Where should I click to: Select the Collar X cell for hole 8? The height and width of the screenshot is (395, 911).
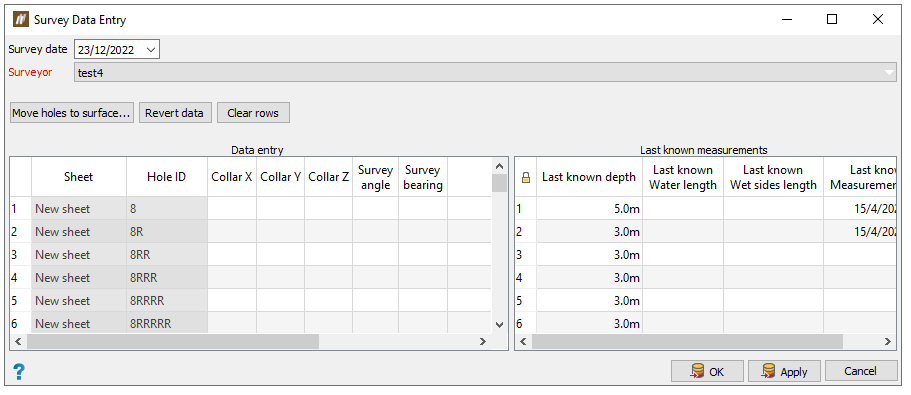232,208
